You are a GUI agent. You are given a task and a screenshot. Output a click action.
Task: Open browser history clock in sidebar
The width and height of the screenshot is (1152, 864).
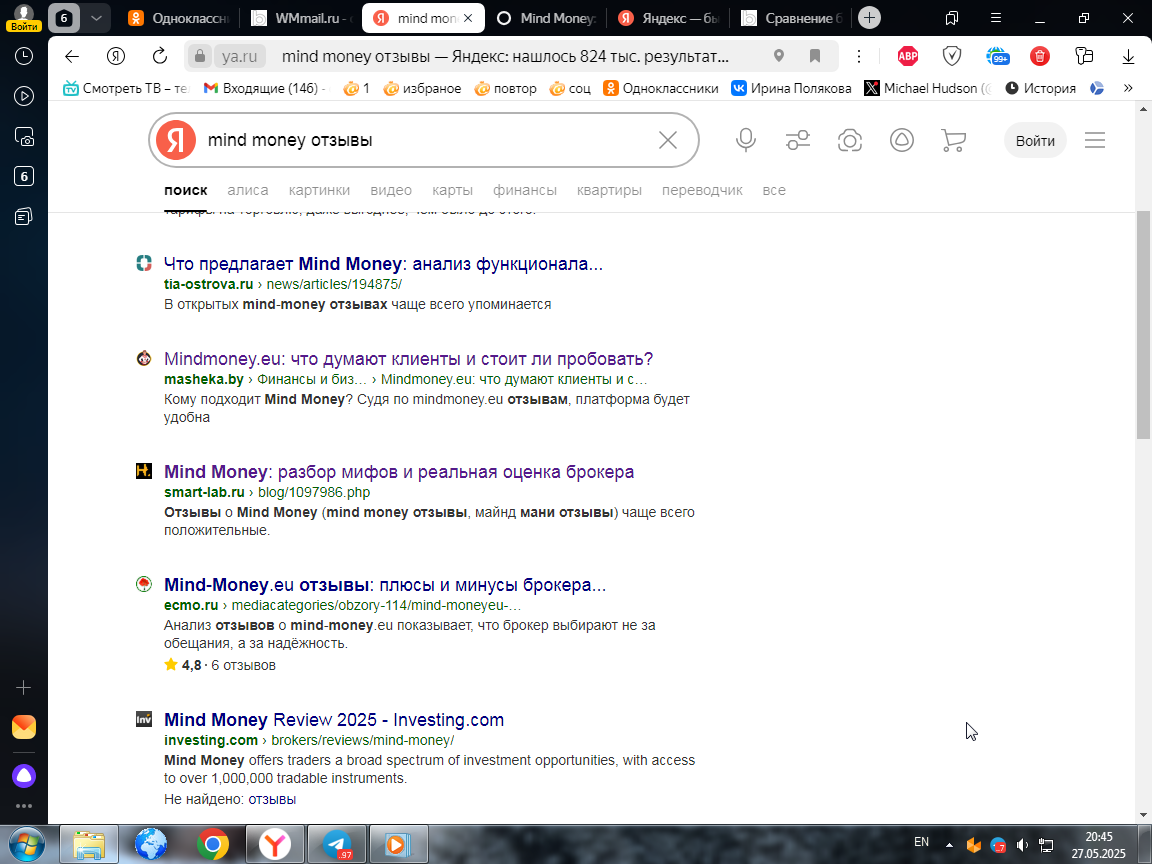point(24,56)
